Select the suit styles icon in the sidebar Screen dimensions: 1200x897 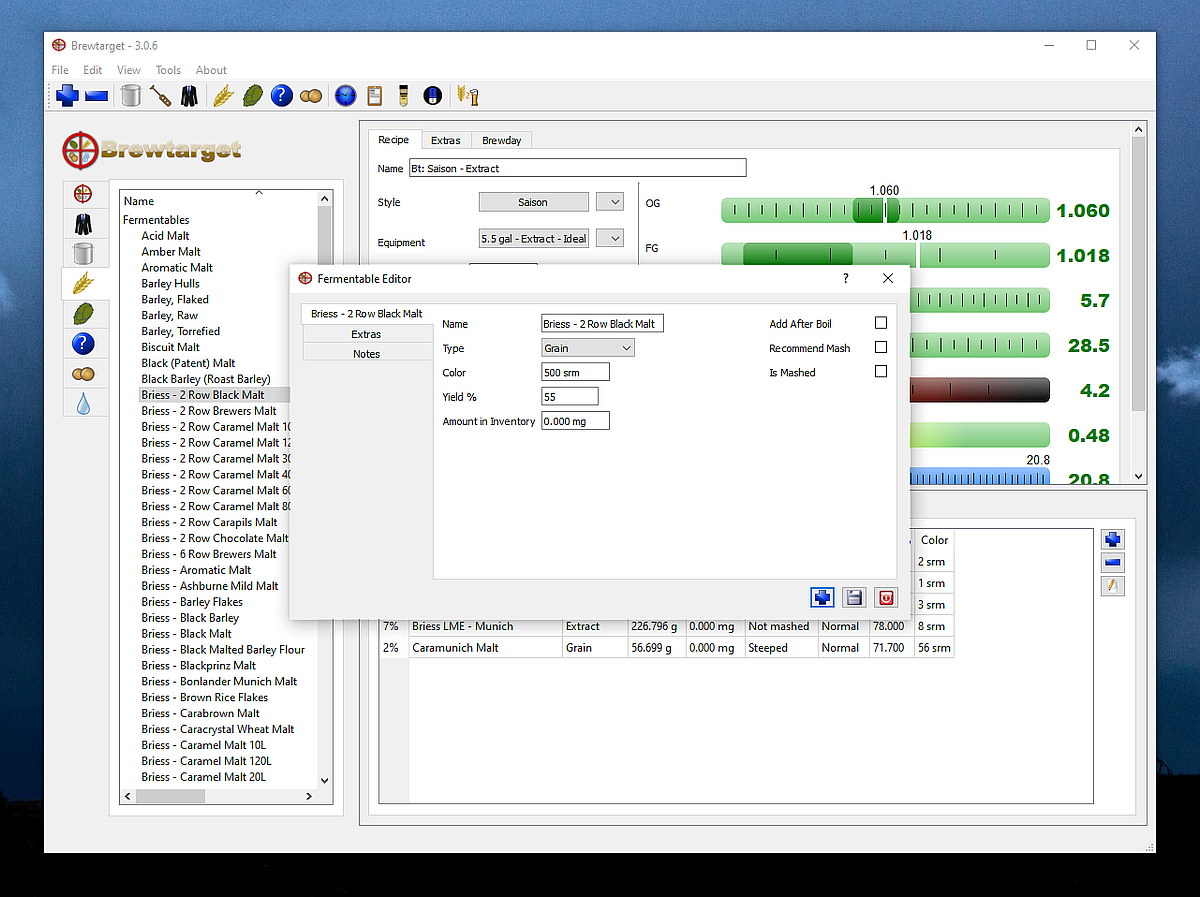pyautogui.click(x=84, y=224)
